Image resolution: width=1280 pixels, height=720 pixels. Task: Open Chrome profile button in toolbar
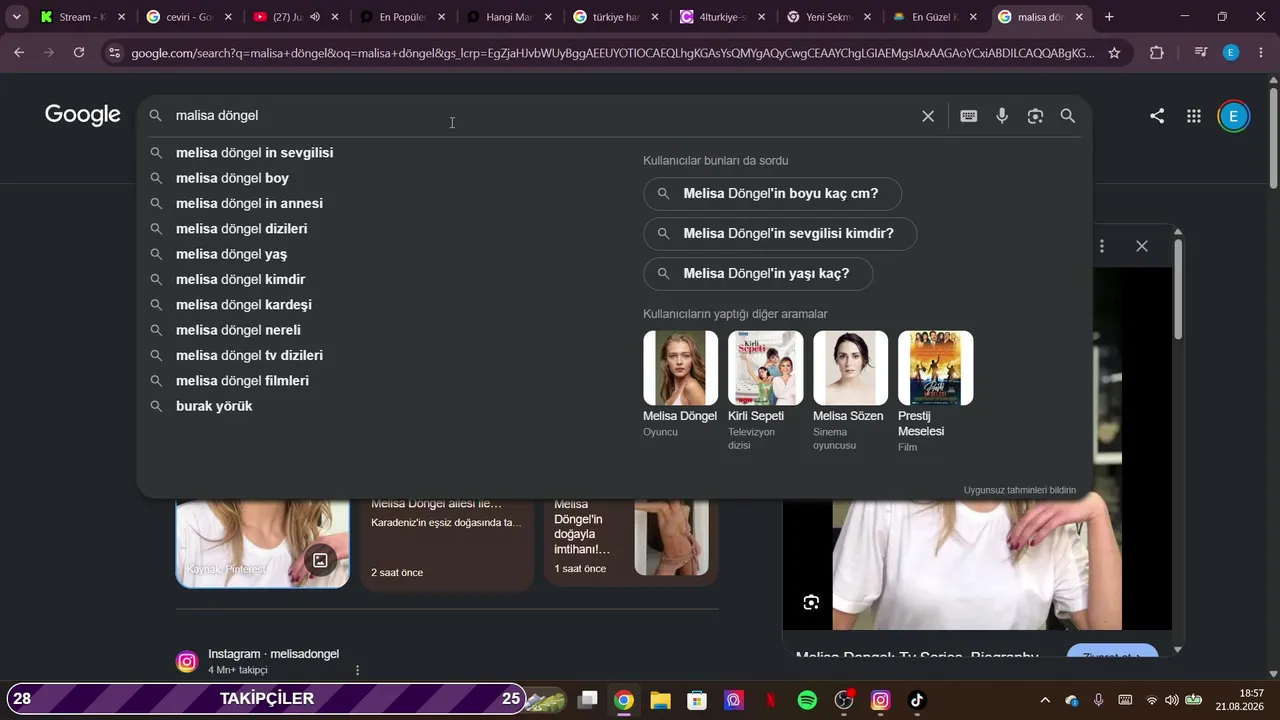point(1231,53)
